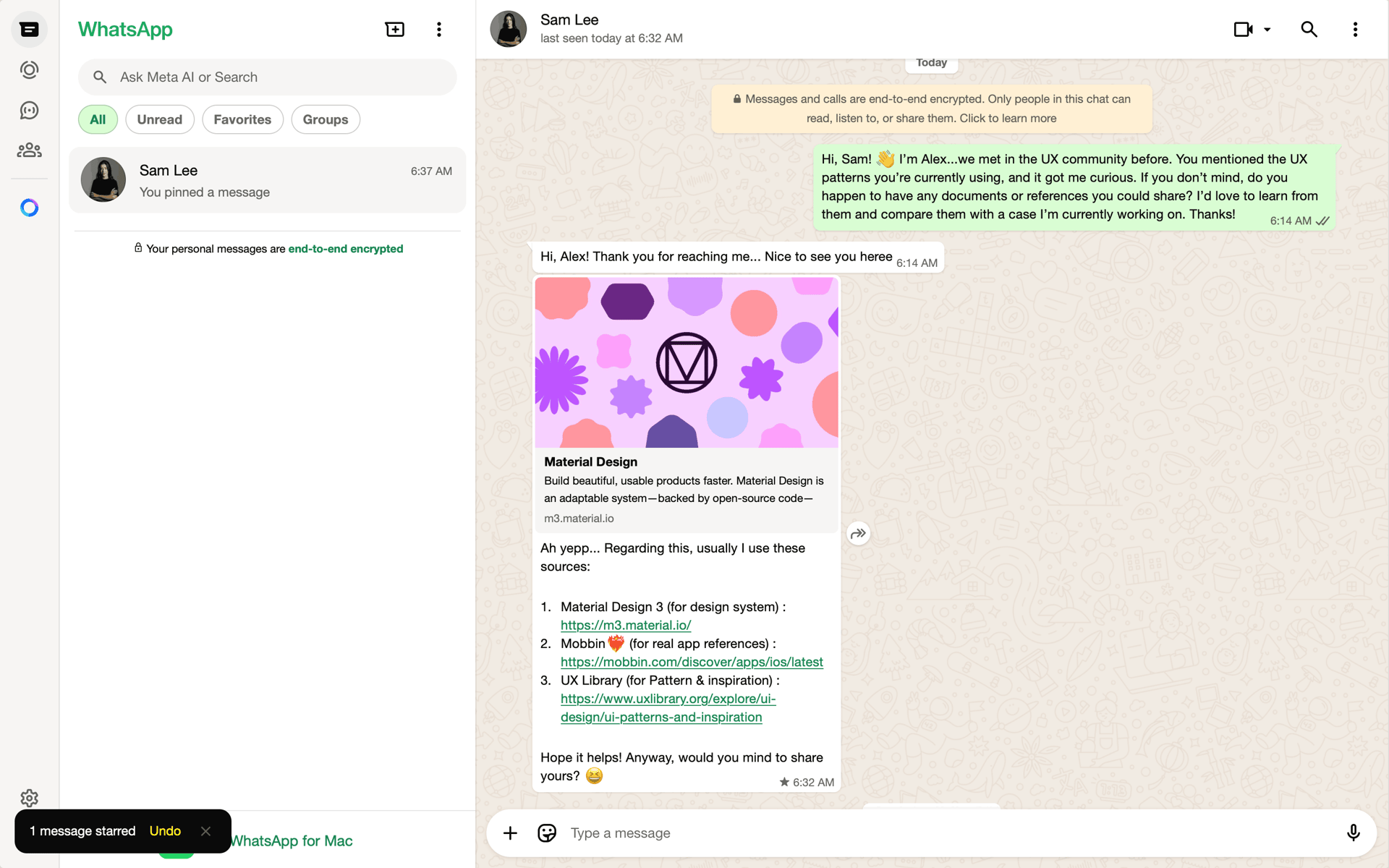Click the m3.material.io preview domain text
The width and height of the screenshot is (1389, 868).
point(579,519)
